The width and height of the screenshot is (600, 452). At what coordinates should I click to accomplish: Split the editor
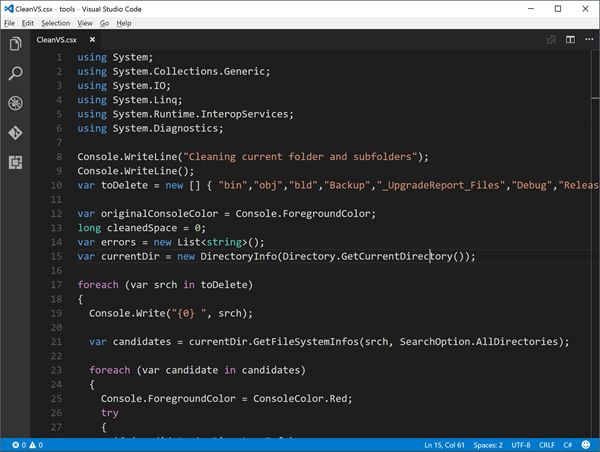coord(570,39)
